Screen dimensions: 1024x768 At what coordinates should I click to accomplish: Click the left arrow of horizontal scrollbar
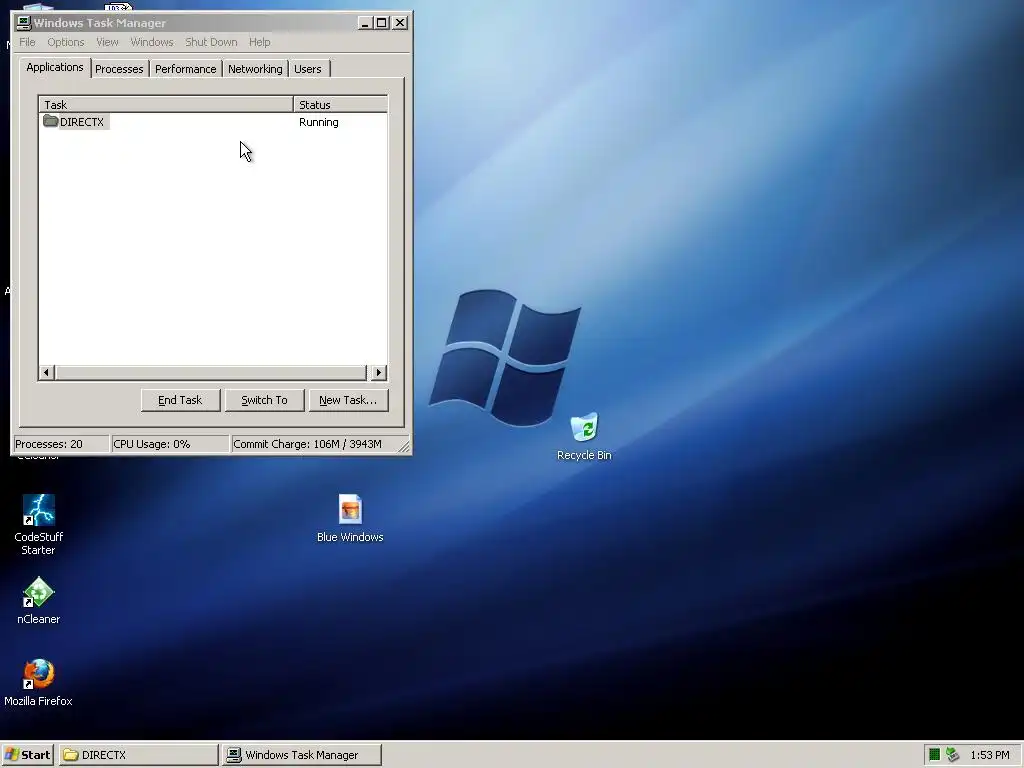point(46,373)
